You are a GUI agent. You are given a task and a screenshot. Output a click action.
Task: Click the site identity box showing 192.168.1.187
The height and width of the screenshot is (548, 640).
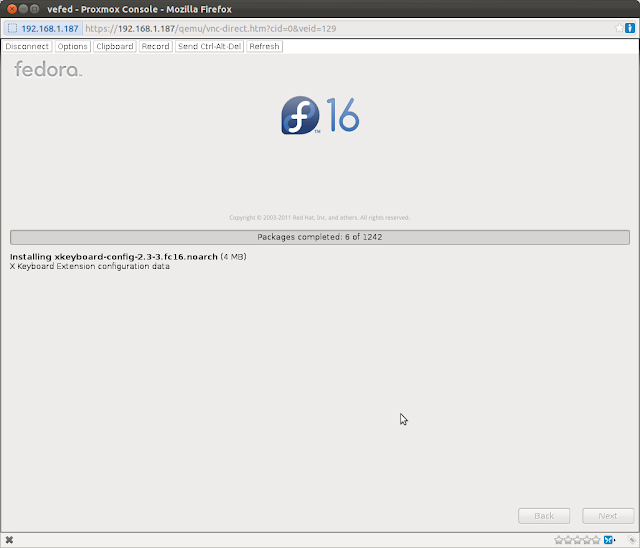pos(43,29)
